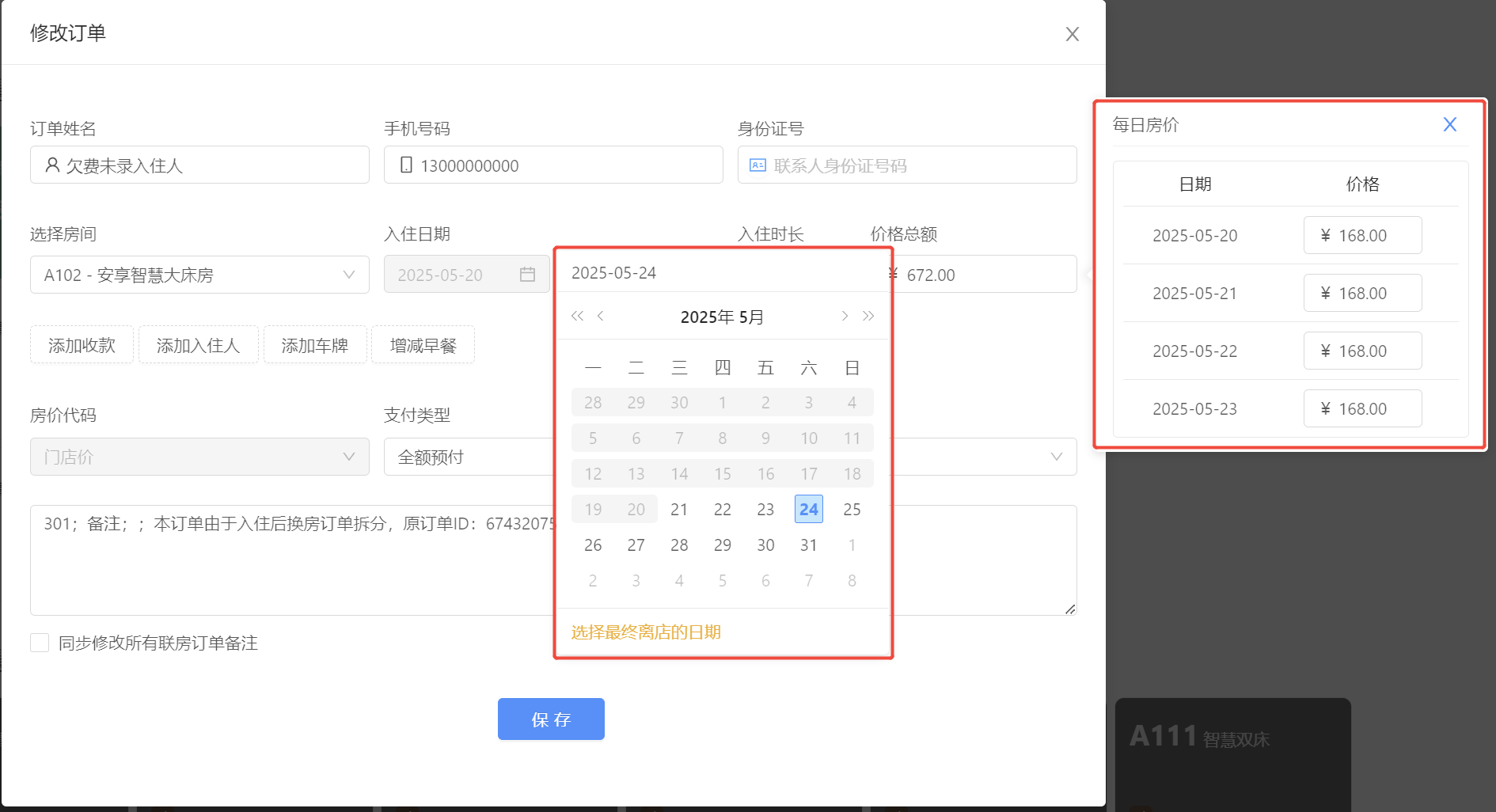Click the phone icon in 手机号码 field
Image resolution: width=1496 pixels, height=812 pixels.
click(406, 165)
